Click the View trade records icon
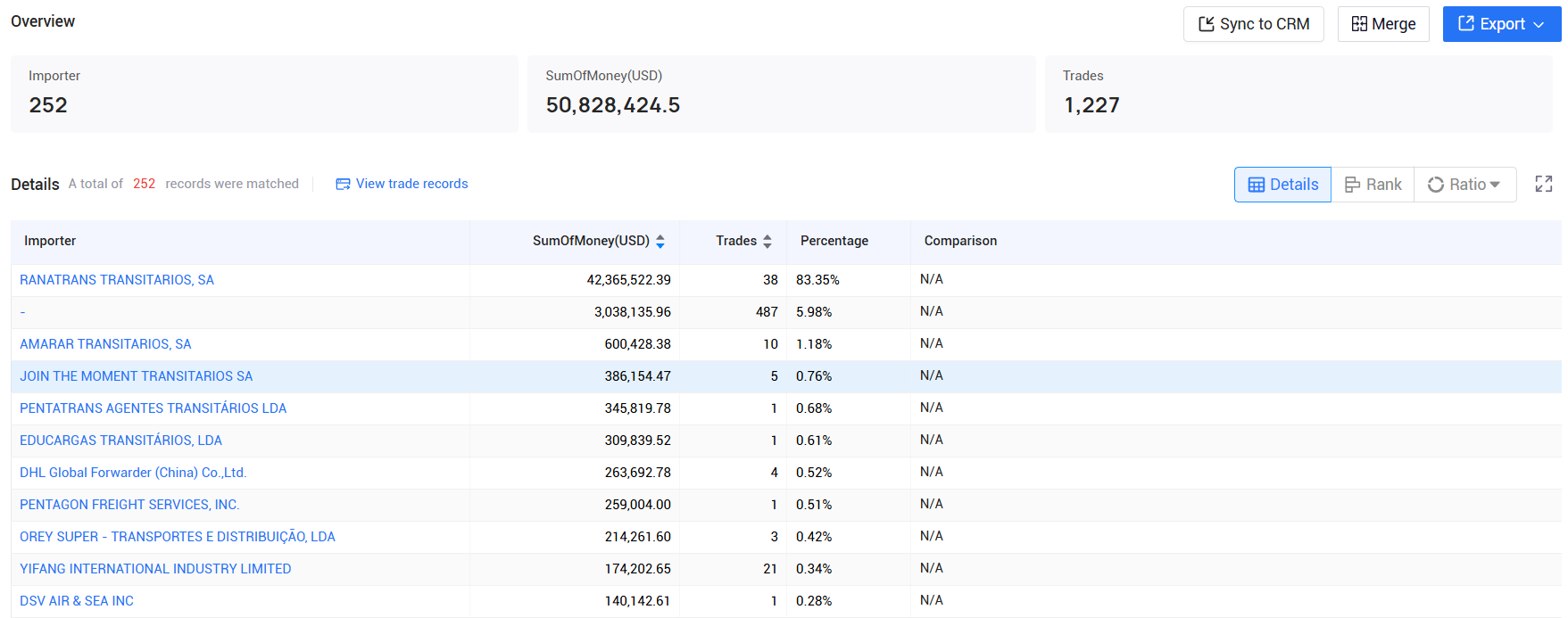The image size is (1568, 618). tap(343, 184)
